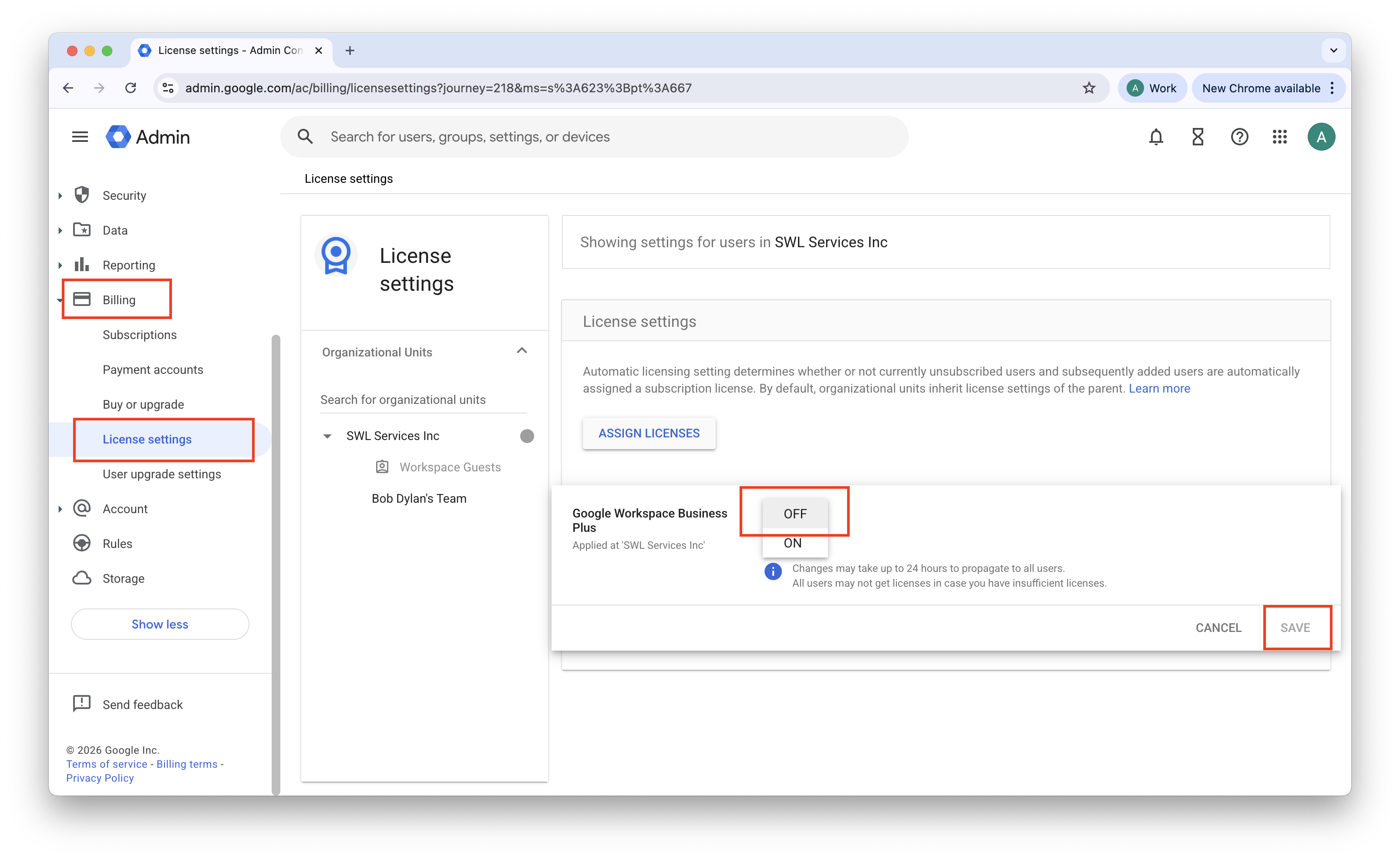
Task: Open the help question mark icon
Action: pos(1239,137)
